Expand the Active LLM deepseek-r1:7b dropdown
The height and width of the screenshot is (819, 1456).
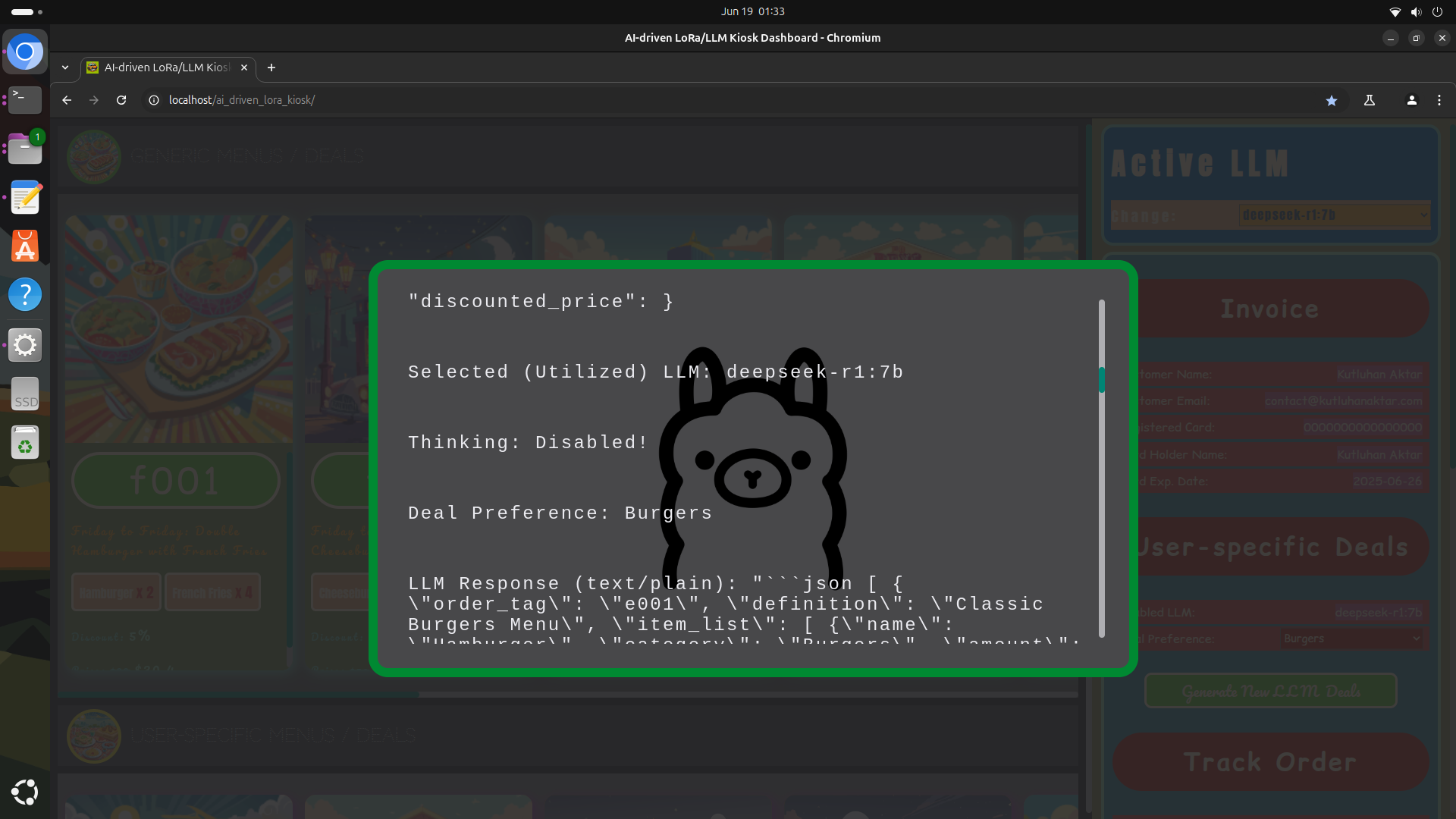(1333, 215)
